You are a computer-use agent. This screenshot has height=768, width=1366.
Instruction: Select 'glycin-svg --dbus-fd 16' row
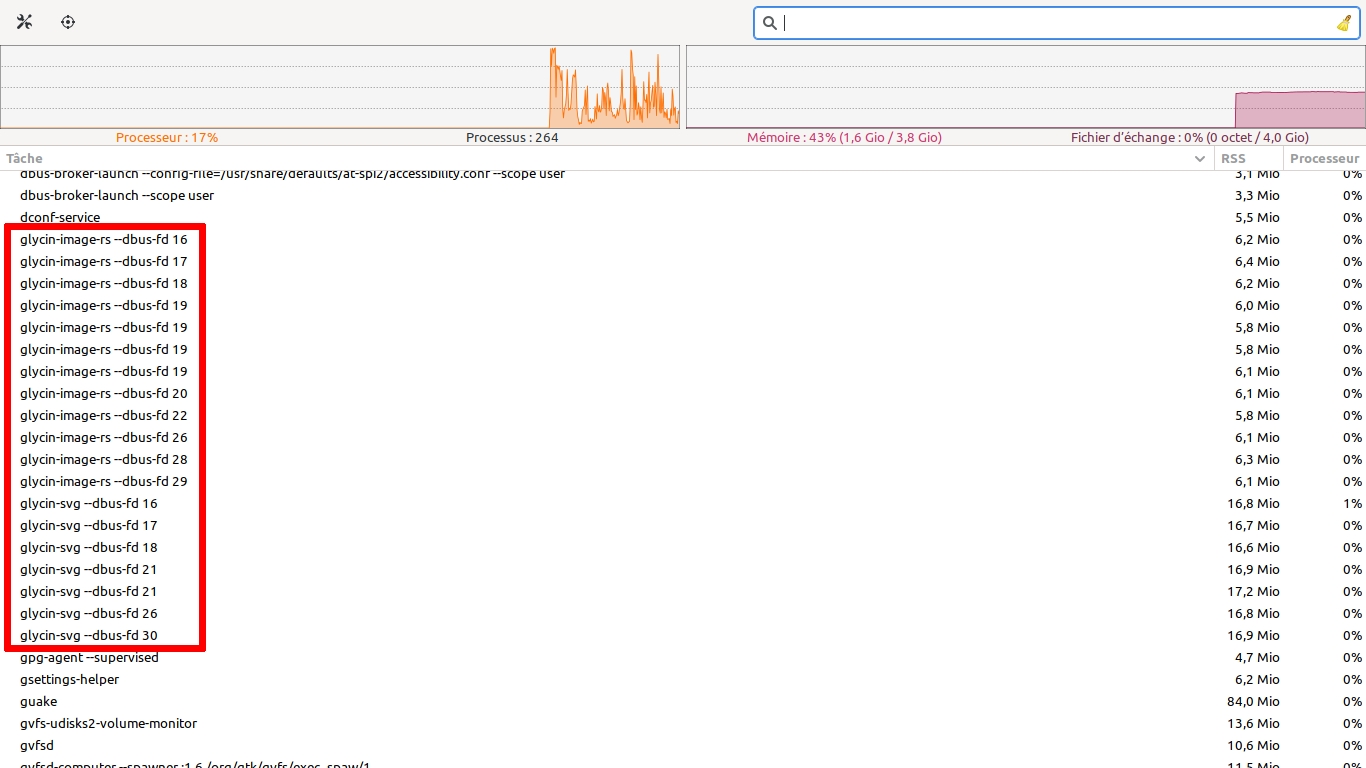(683, 503)
